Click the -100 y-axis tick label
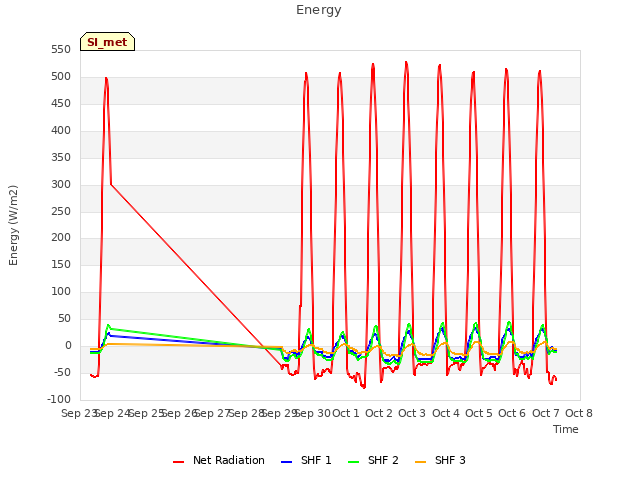Image resolution: width=640 pixels, height=480 pixels. point(59,399)
